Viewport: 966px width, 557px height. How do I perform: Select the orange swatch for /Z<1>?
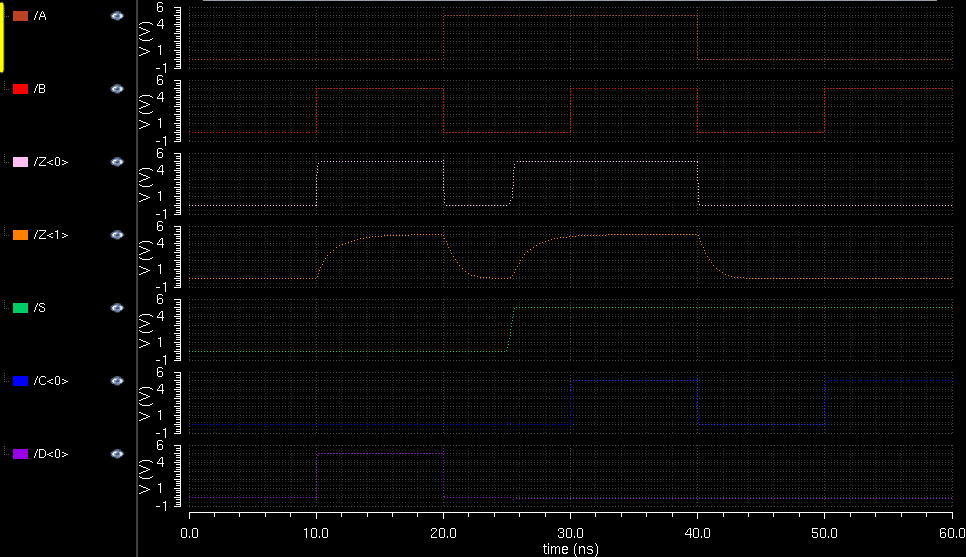pos(20,235)
